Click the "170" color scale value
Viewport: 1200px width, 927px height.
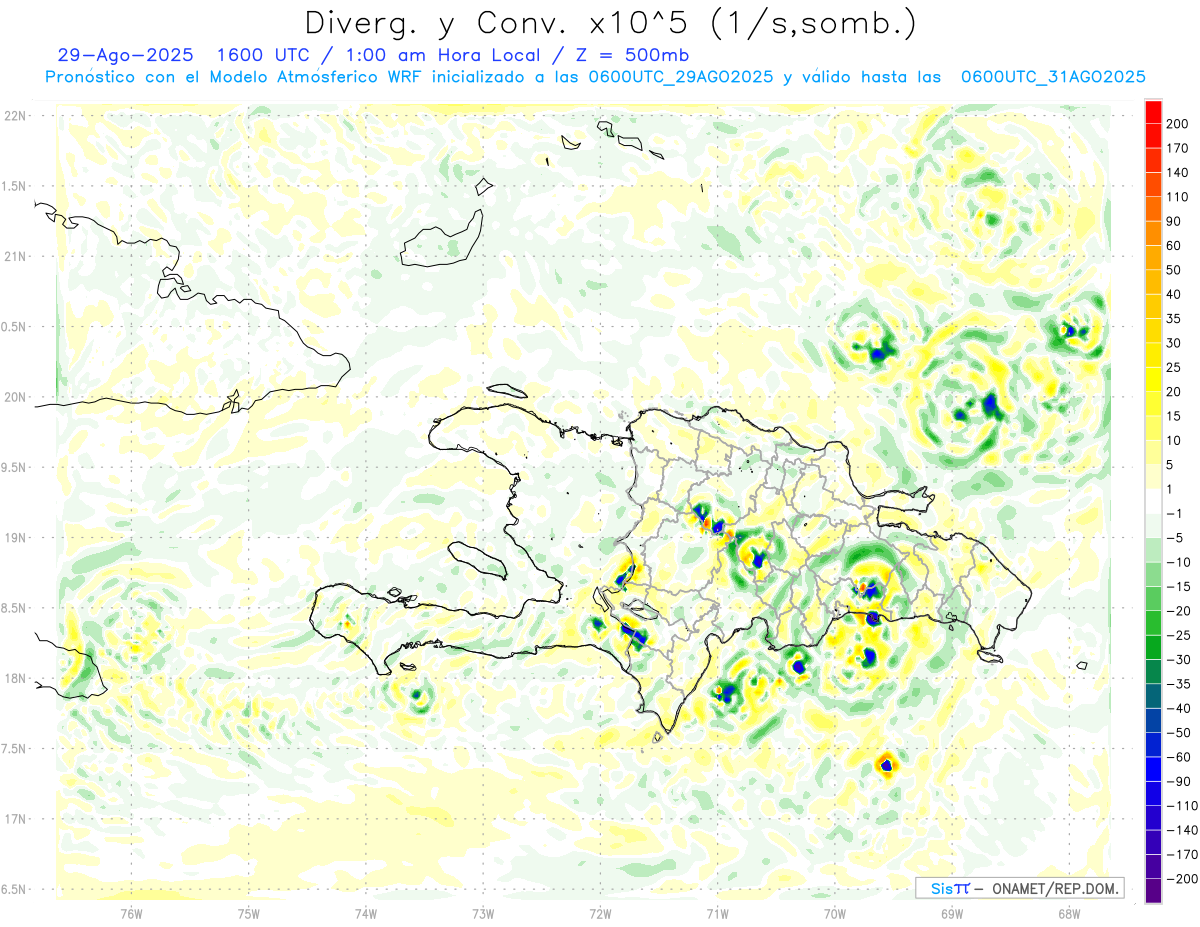[x=1177, y=148]
